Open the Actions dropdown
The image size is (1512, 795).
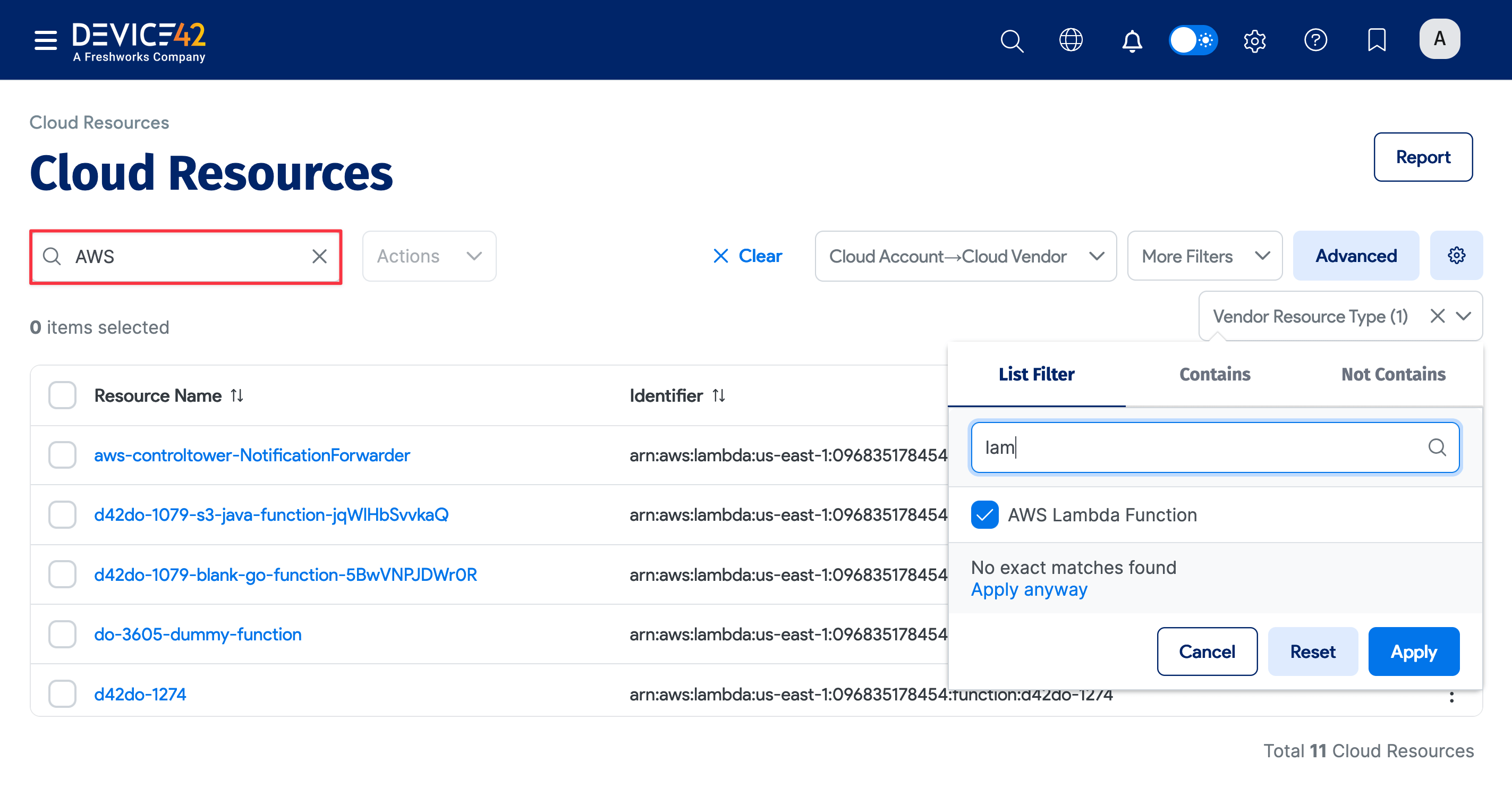(429, 256)
